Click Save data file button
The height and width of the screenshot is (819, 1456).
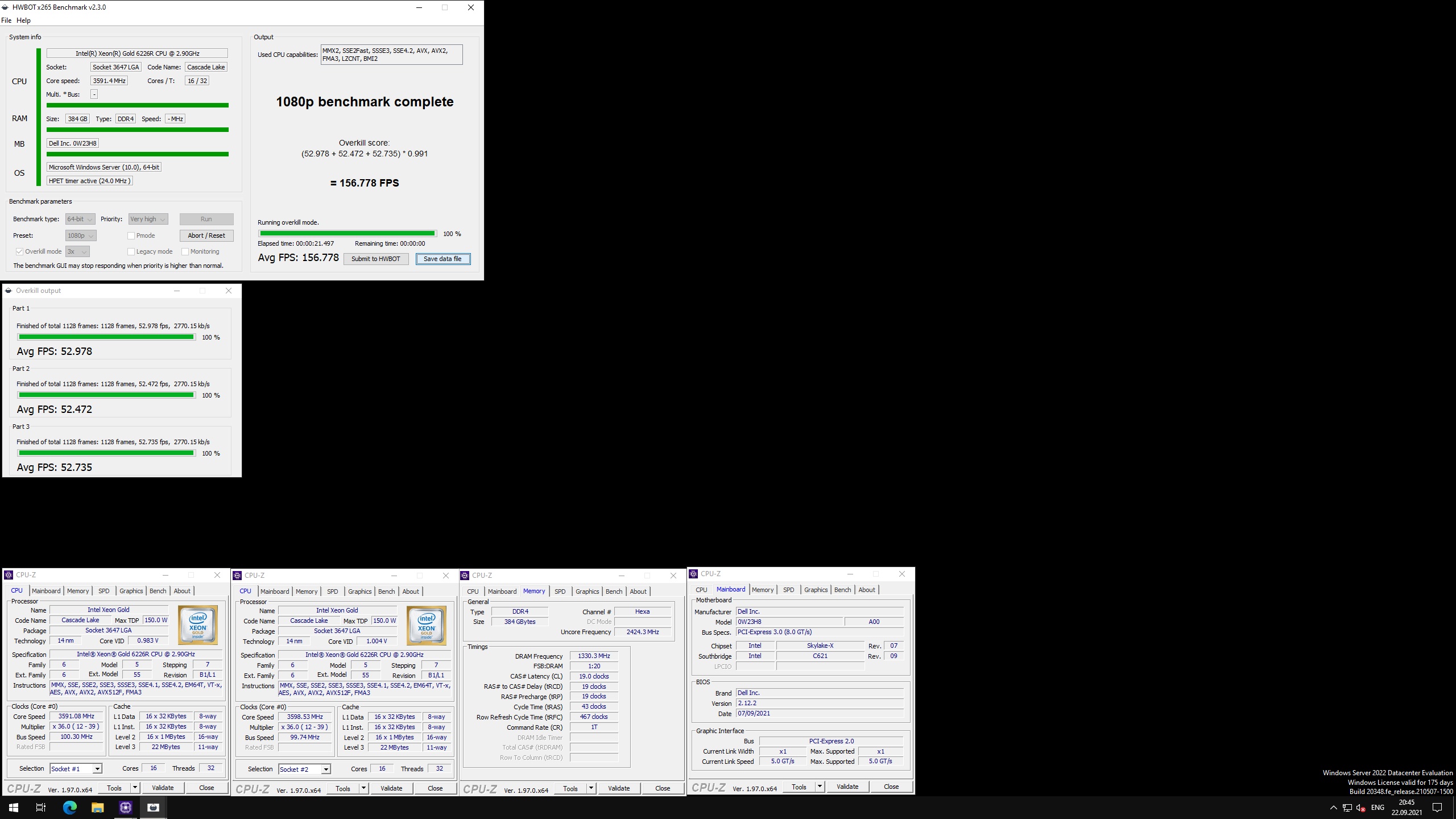coord(443,259)
